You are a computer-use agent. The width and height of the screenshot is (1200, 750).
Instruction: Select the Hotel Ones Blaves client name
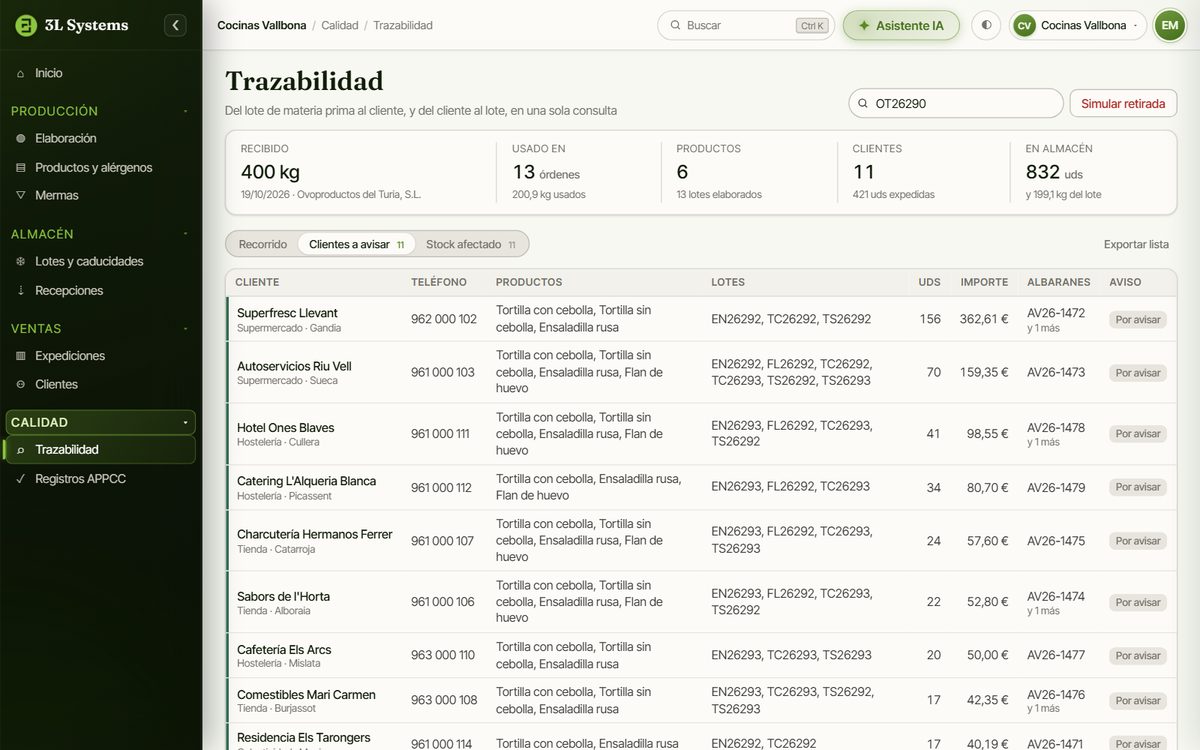(285, 427)
